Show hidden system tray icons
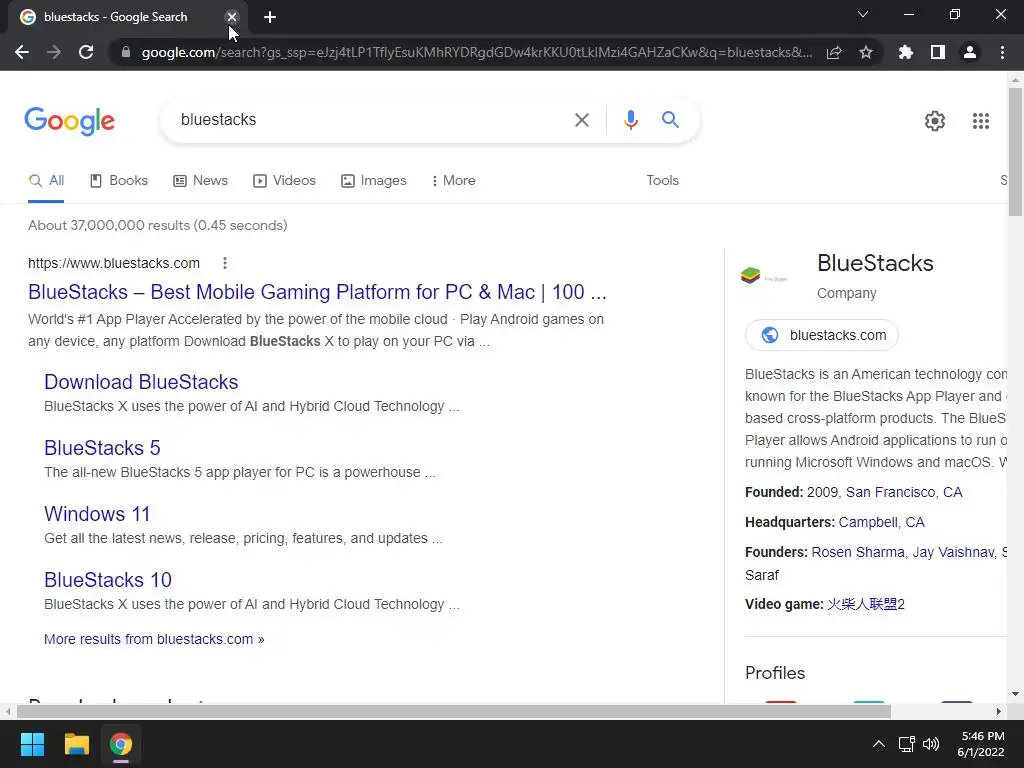 (879, 744)
